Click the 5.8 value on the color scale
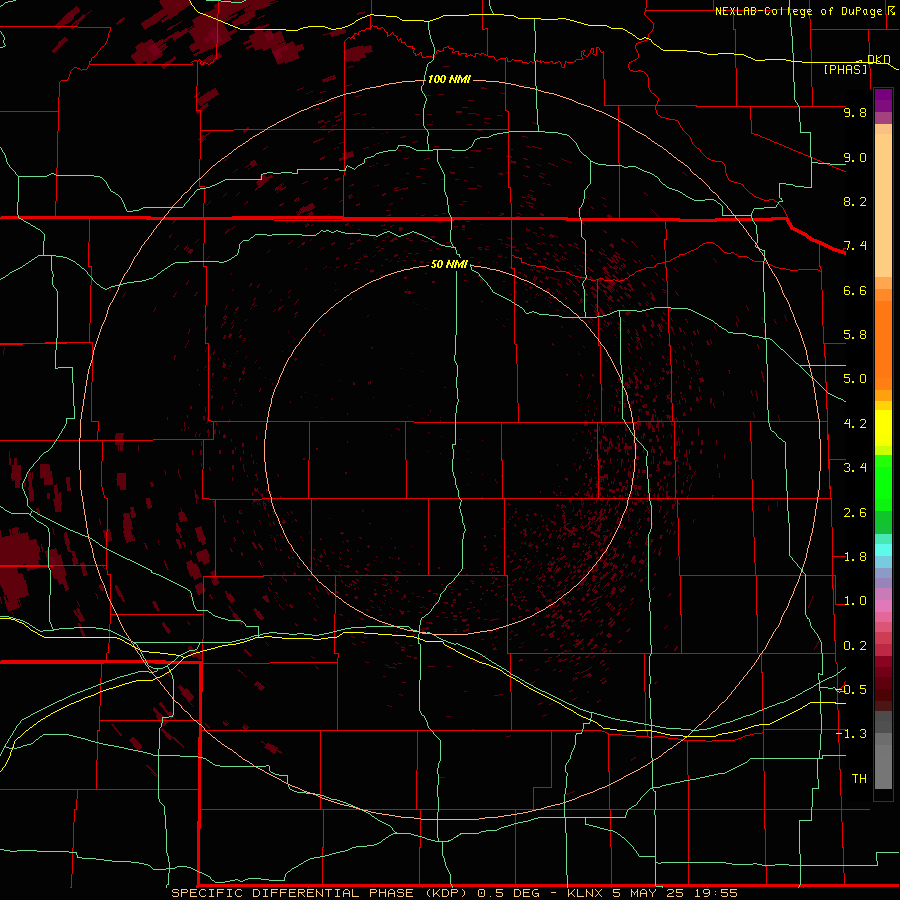This screenshot has height=900, width=900. coord(855,335)
